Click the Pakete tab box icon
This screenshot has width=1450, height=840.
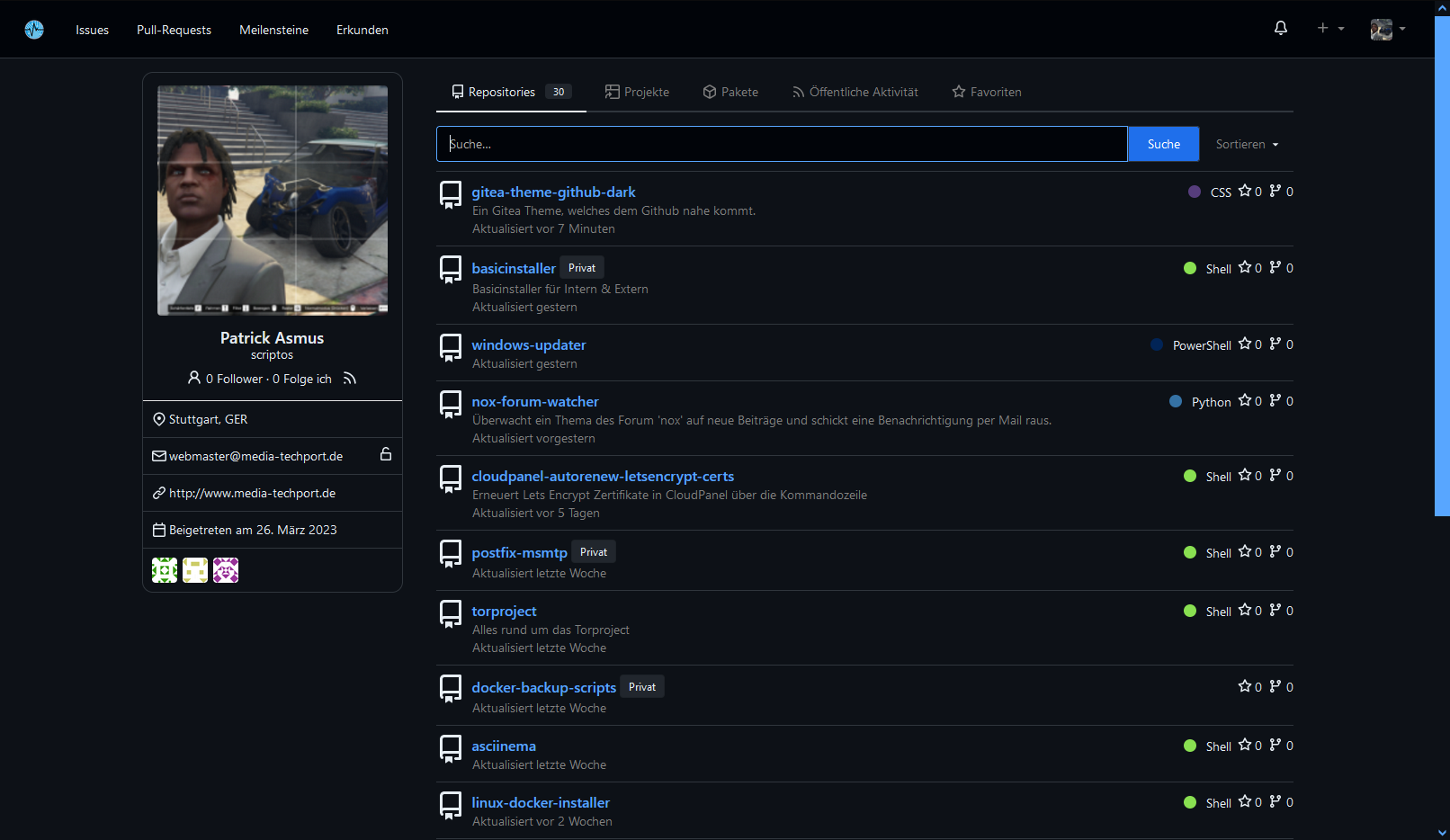[x=710, y=92]
